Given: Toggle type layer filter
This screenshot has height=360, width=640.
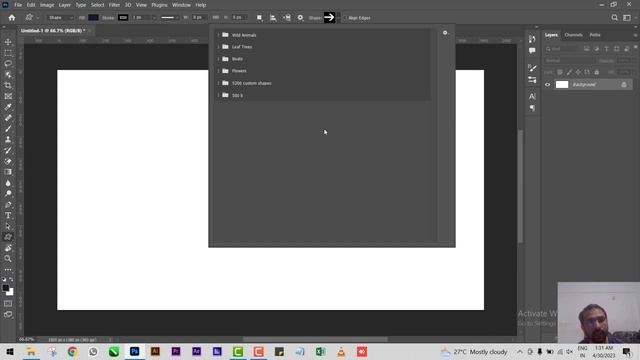Looking at the screenshot, I should pyautogui.click(x=607, y=49).
